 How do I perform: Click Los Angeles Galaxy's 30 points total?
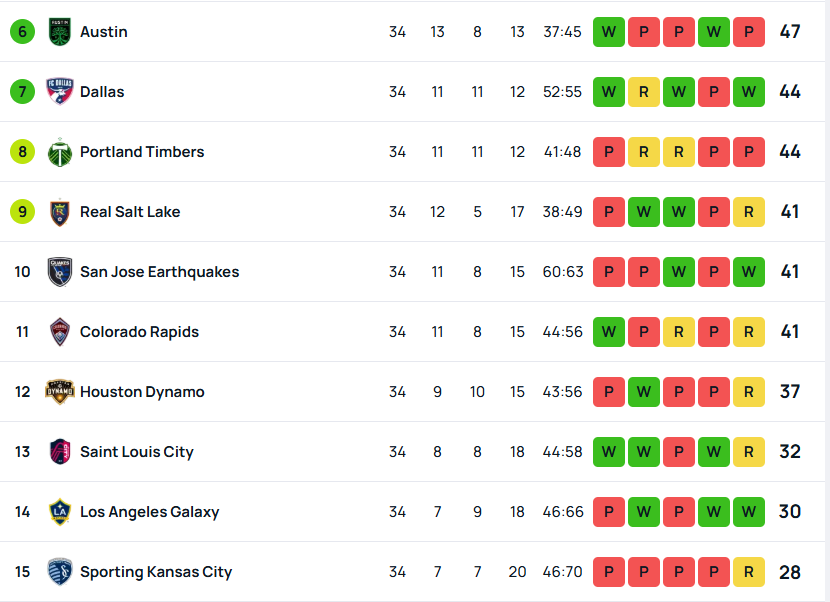click(x=790, y=512)
